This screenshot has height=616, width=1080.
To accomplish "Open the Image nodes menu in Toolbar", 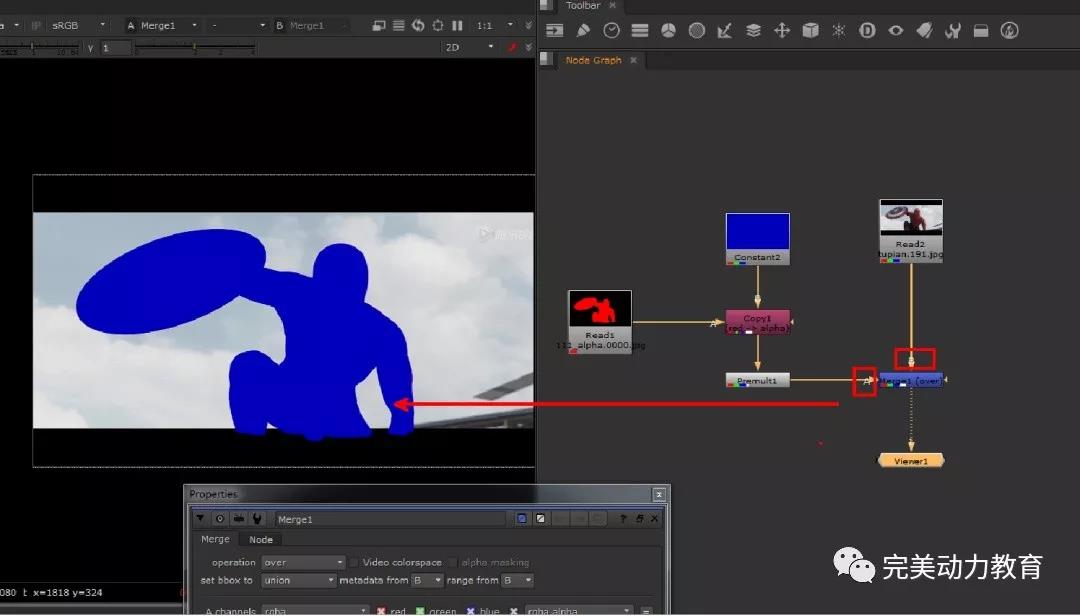I will pos(554,30).
